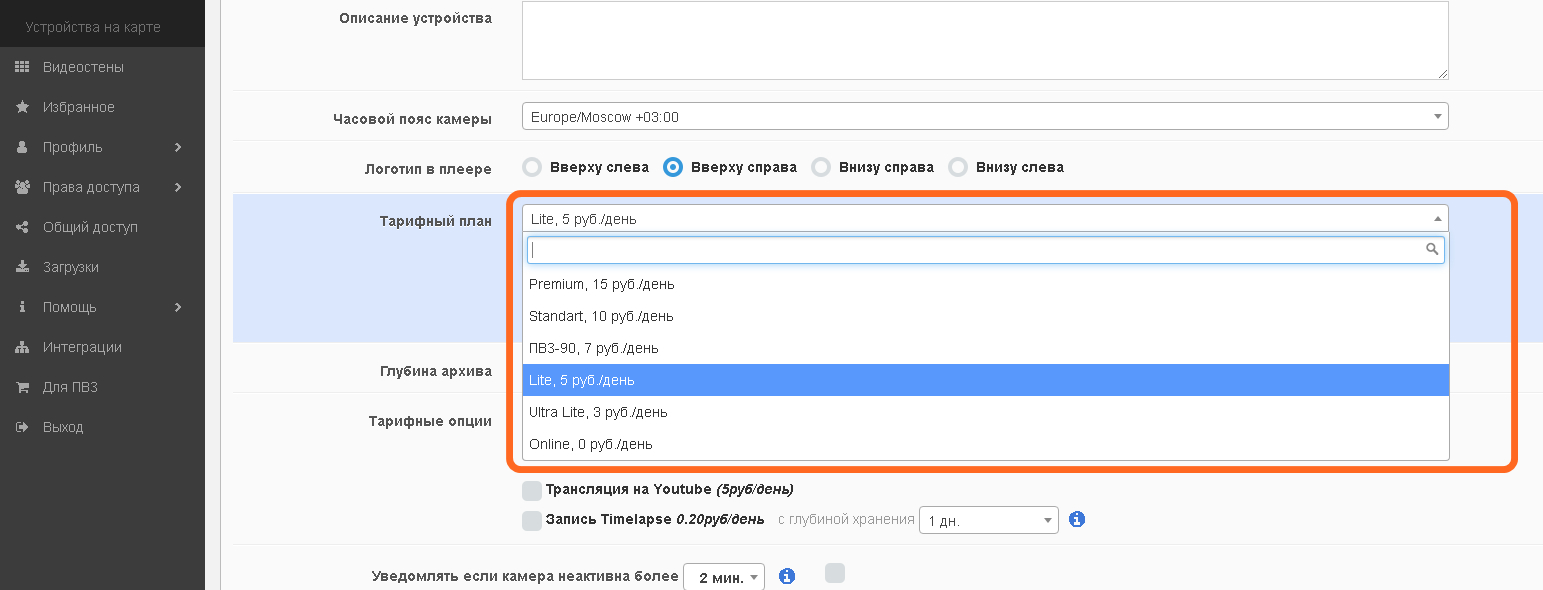Select the Вверху слева logo position
The height and width of the screenshot is (590, 1543).
point(532,167)
